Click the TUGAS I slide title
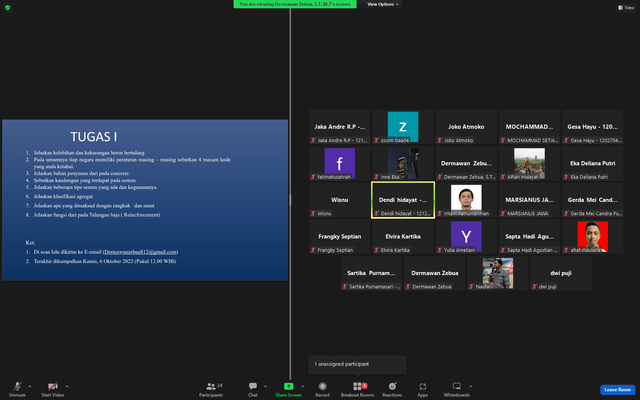Image resolution: width=640 pixels, height=400 pixels. coord(93,137)
